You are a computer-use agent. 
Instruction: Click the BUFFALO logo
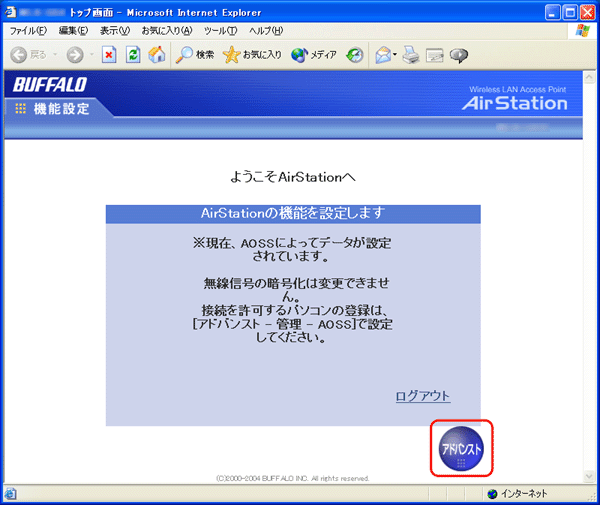[50, 85]
